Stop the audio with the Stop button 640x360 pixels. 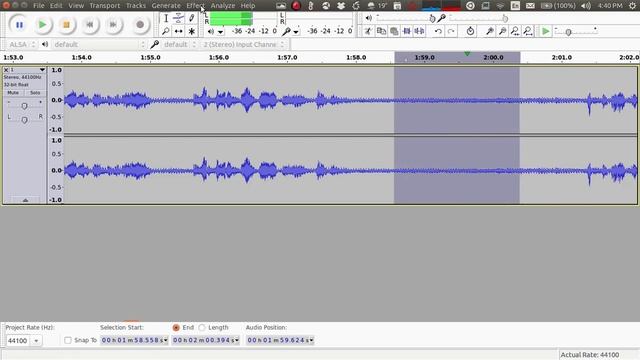coord(66,25)
